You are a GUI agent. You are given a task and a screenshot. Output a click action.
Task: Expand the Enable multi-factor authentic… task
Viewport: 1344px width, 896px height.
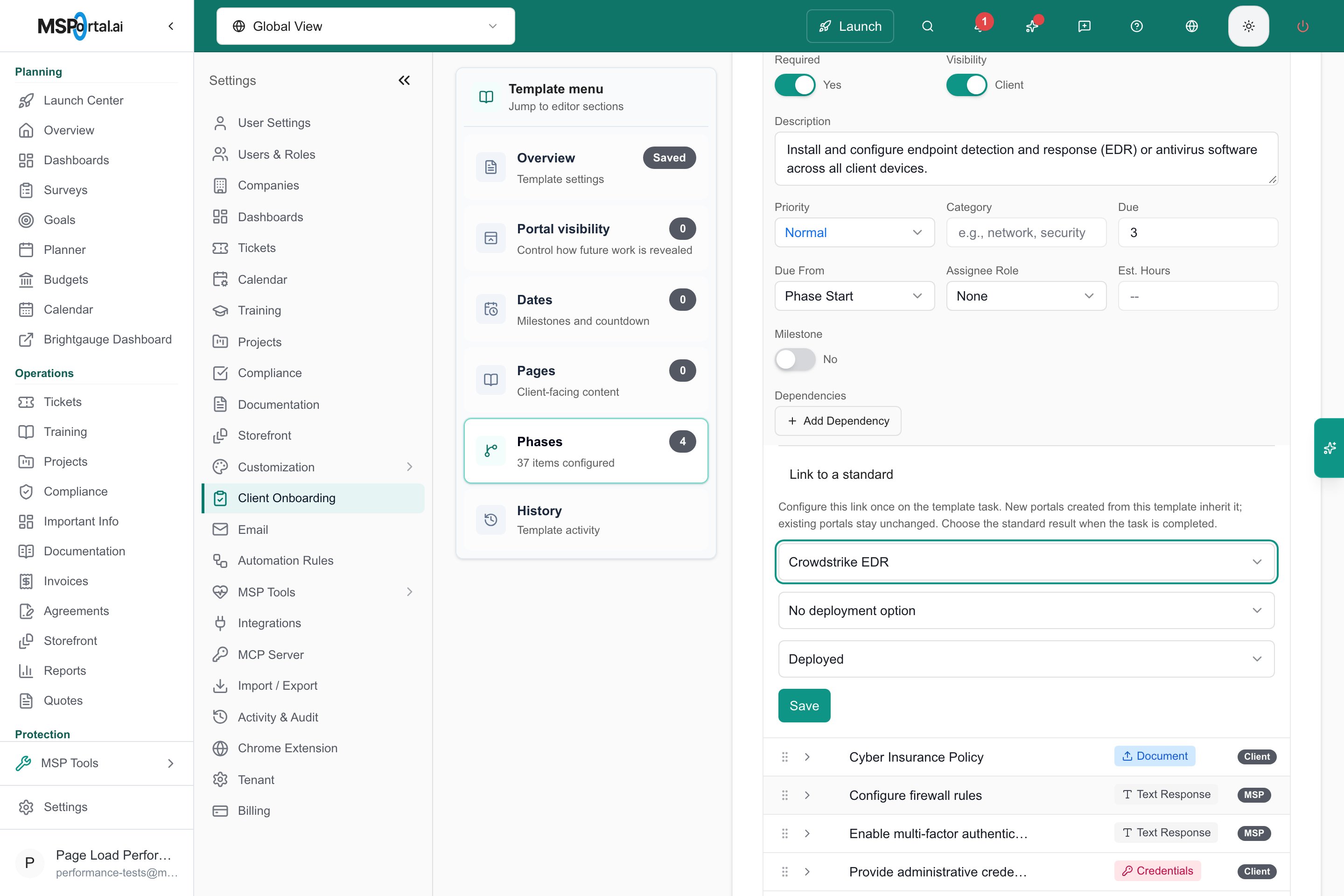pyautogui.click(x=807, y=833)
